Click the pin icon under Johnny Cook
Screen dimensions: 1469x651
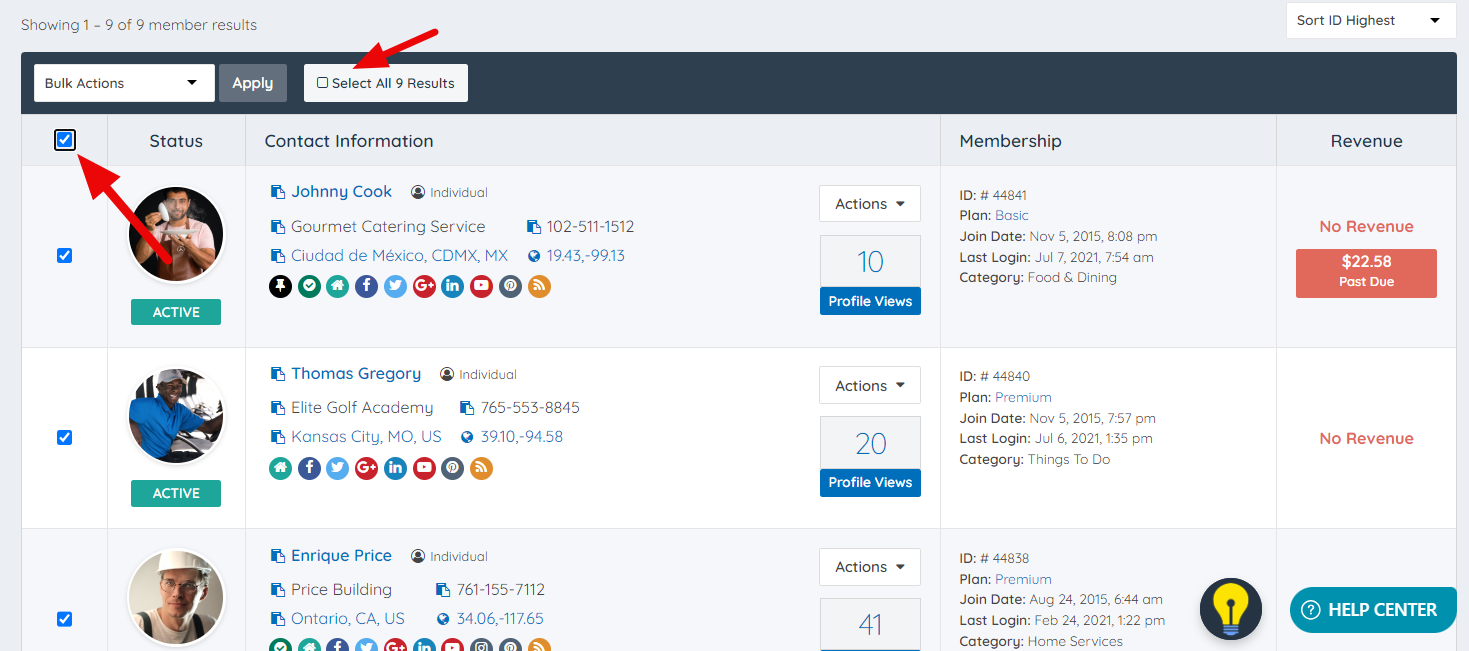(281, 286)
